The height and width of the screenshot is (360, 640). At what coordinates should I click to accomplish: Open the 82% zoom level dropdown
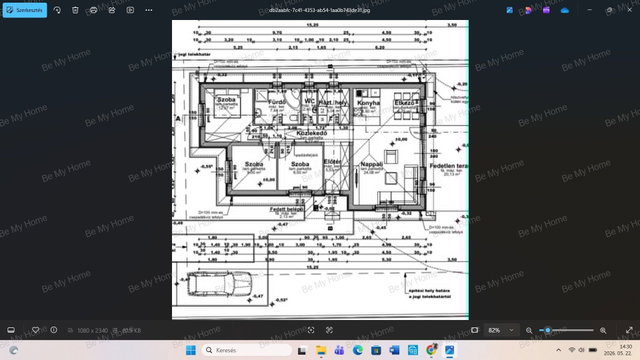(x=501, y=330)
